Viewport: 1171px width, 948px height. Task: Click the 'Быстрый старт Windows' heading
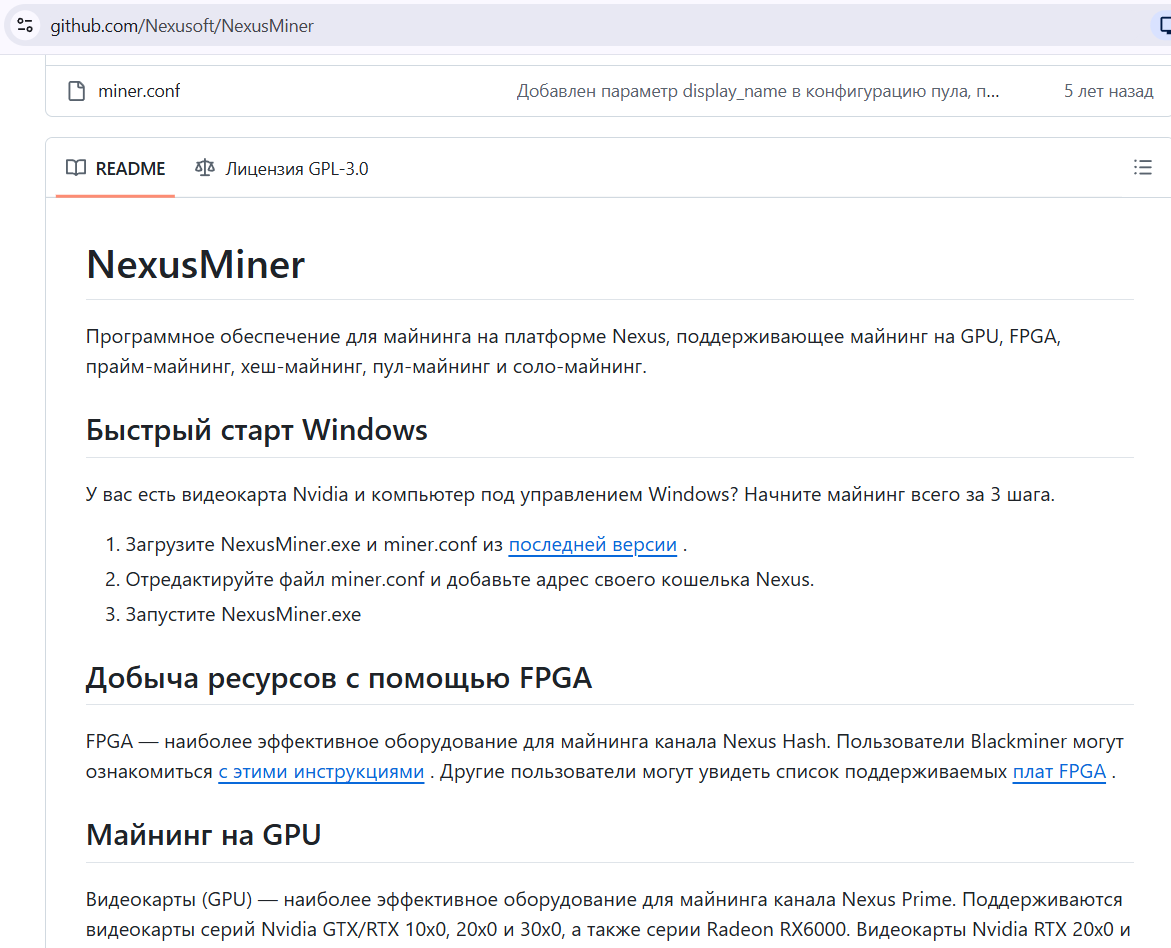[256, 430]
